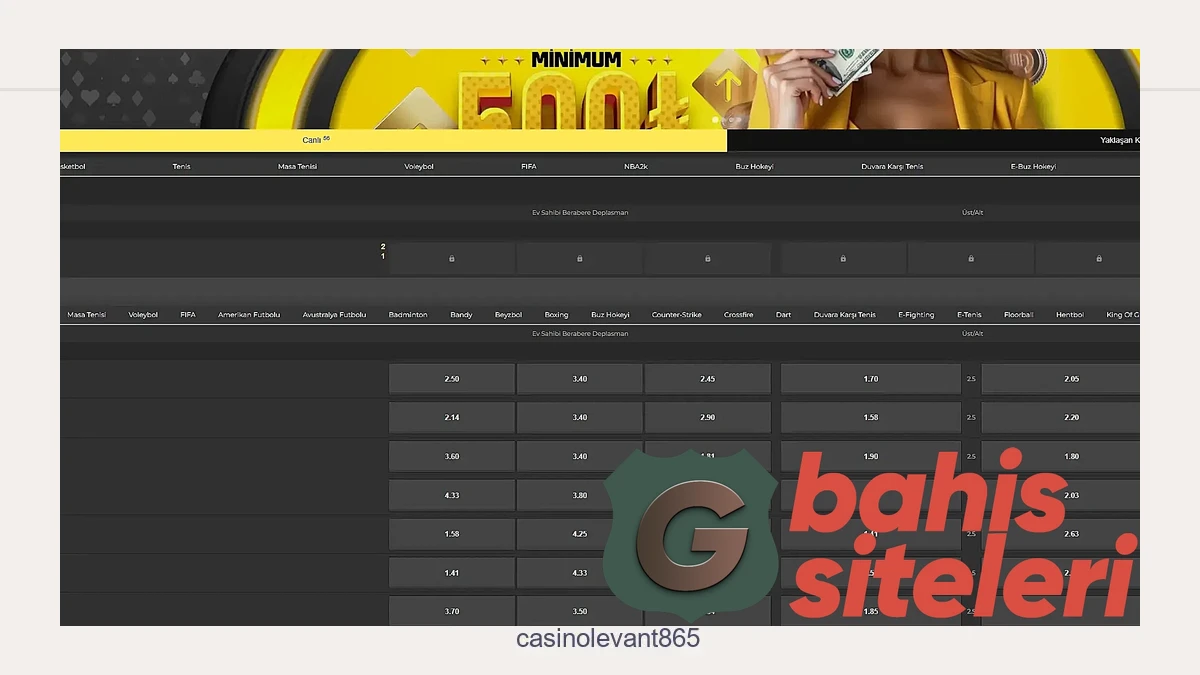Click the yellow up arrow in banner

pyautogui.click(x=727, y=88)
